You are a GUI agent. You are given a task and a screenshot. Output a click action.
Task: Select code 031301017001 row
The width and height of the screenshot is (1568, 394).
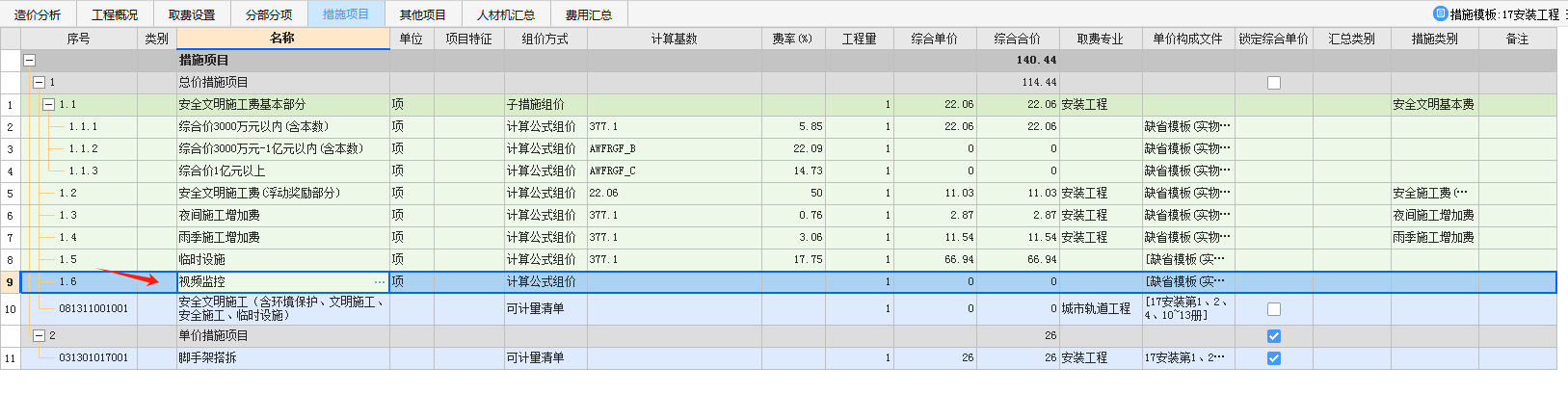tap(93, 357)
